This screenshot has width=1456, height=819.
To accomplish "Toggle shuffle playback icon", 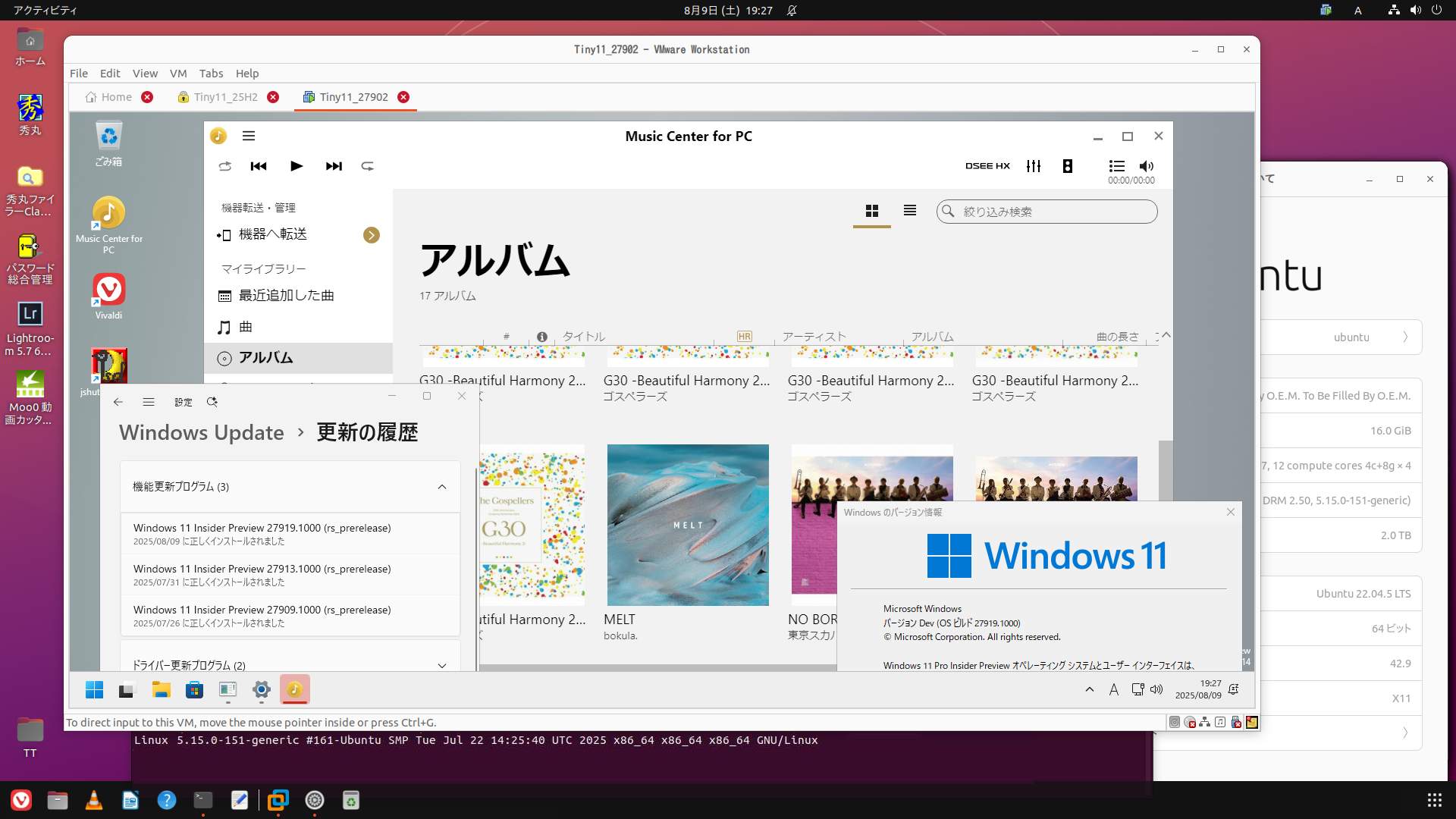I will click(224, 166).
